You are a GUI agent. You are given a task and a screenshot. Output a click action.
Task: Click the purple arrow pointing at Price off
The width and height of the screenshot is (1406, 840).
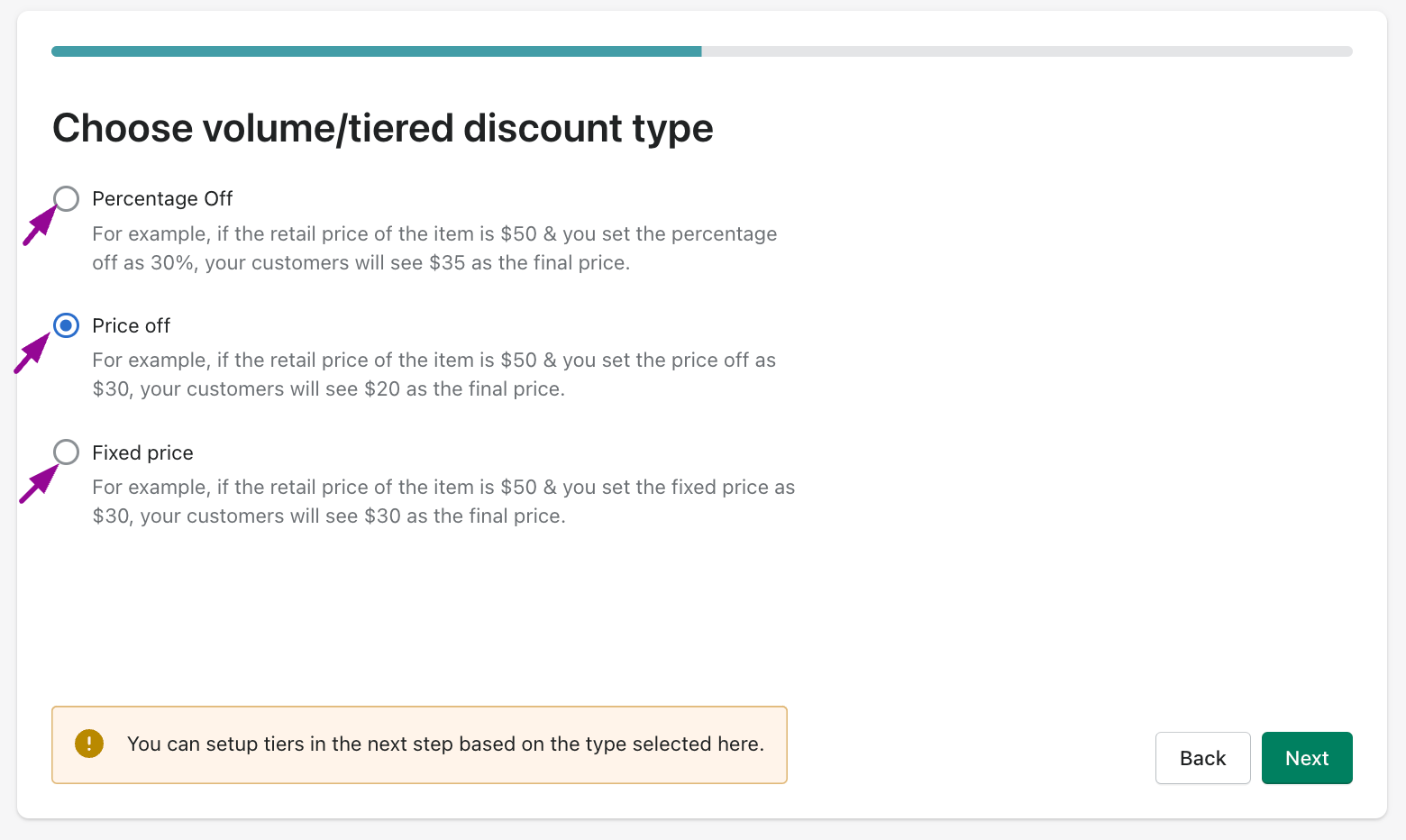click(x=32, y=353)
